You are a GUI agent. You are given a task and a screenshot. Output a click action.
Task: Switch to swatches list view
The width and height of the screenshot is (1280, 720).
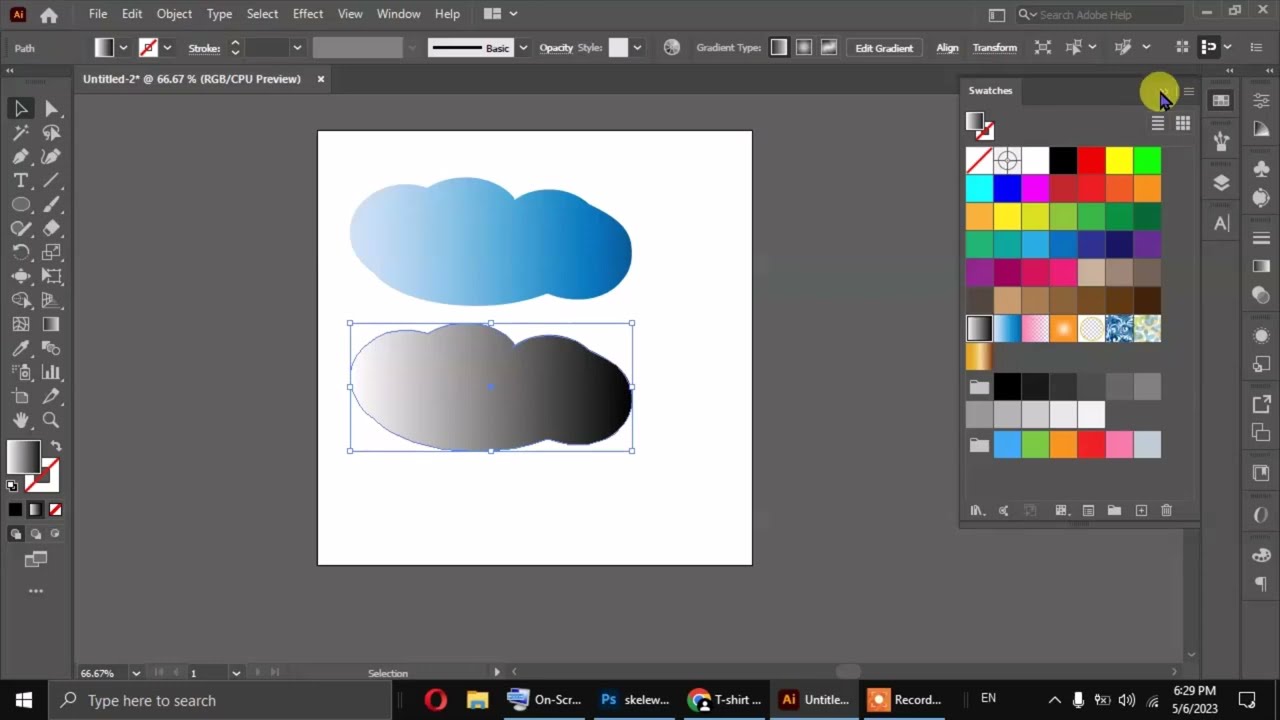(1157, 123)
